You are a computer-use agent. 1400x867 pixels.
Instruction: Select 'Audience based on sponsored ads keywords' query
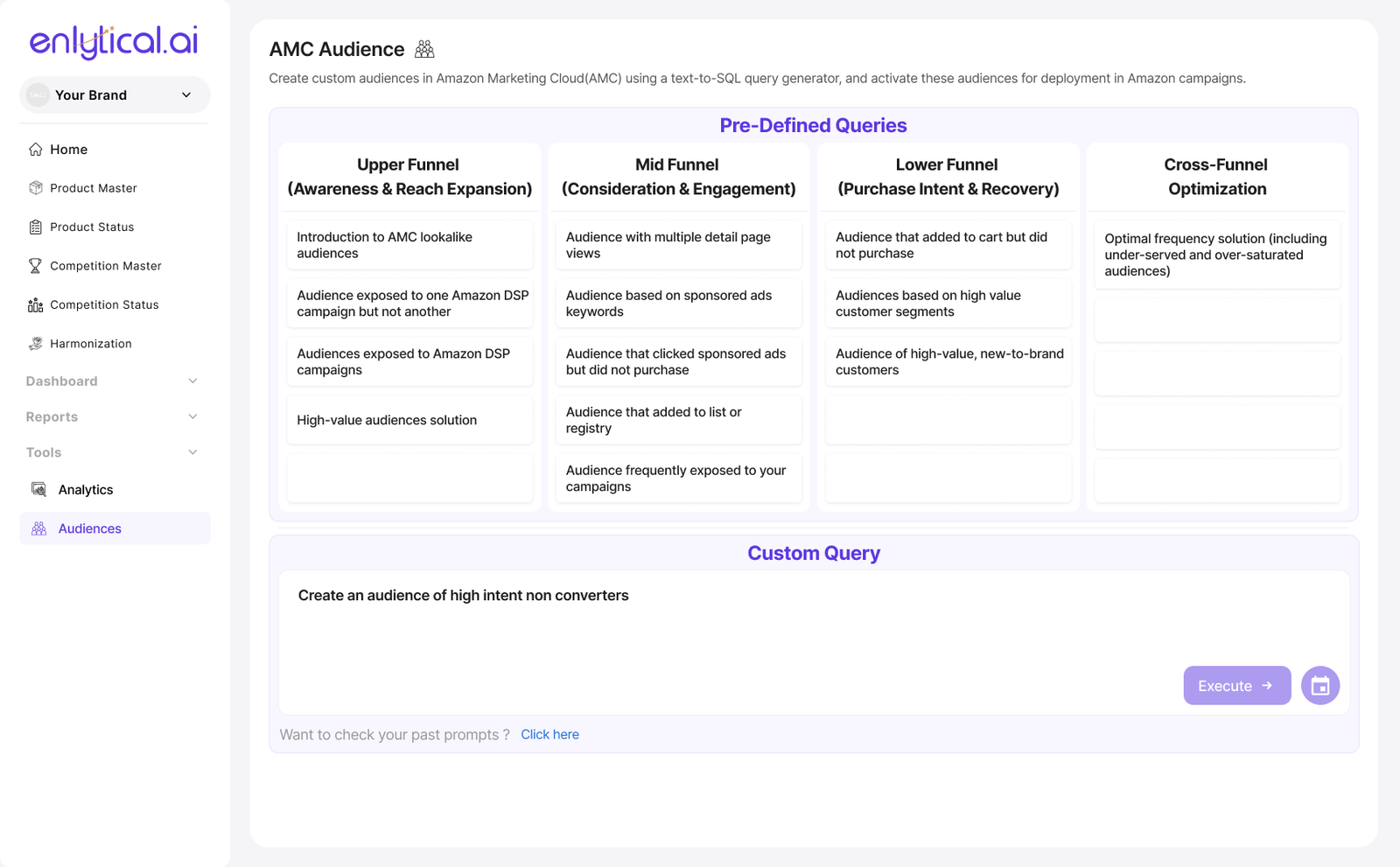click(x=679, y=304)
